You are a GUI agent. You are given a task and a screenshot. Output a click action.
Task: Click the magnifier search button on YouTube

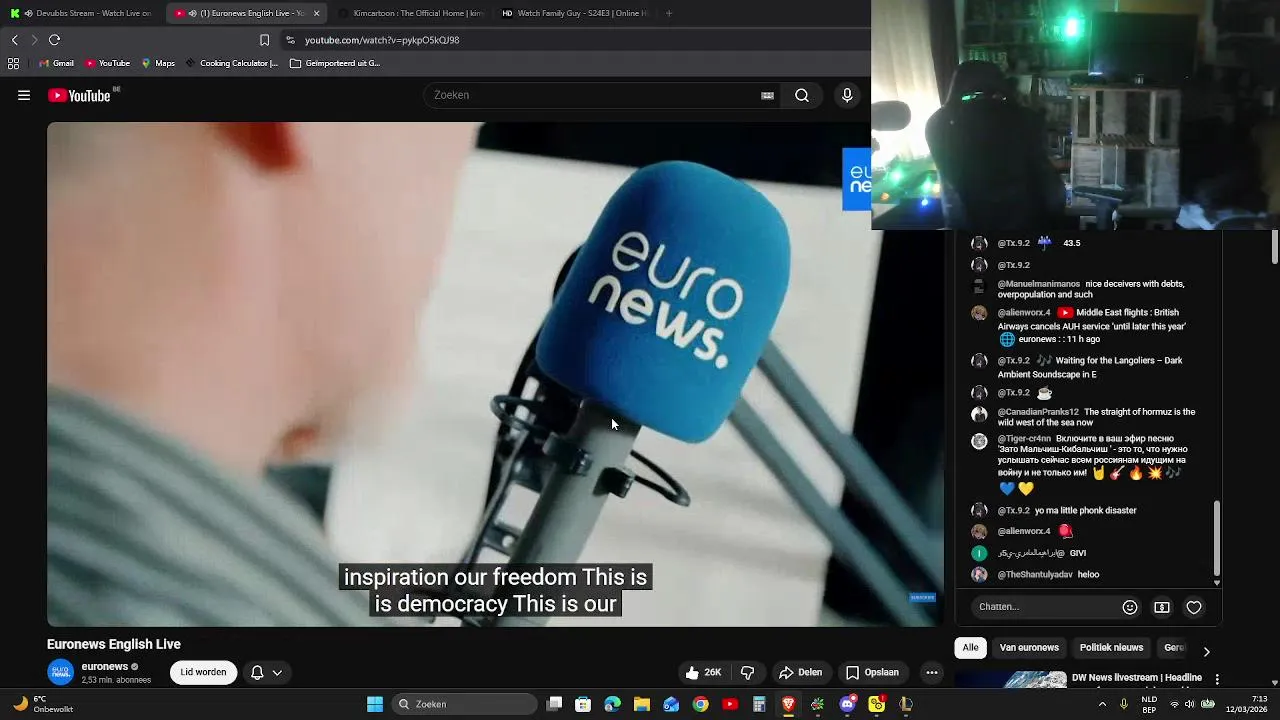coord(802,96)
